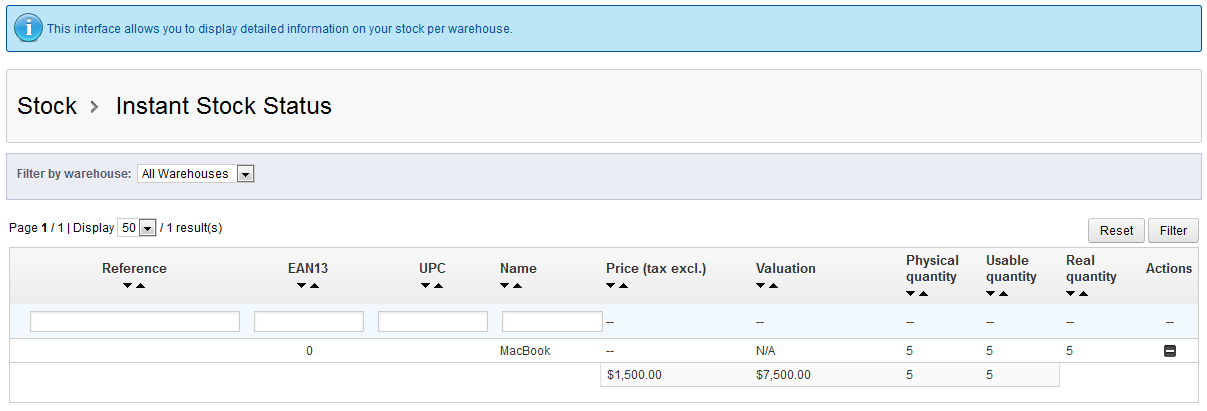
Task: Sort Usable quantity ascending using up arrow
Action: 1004,294
